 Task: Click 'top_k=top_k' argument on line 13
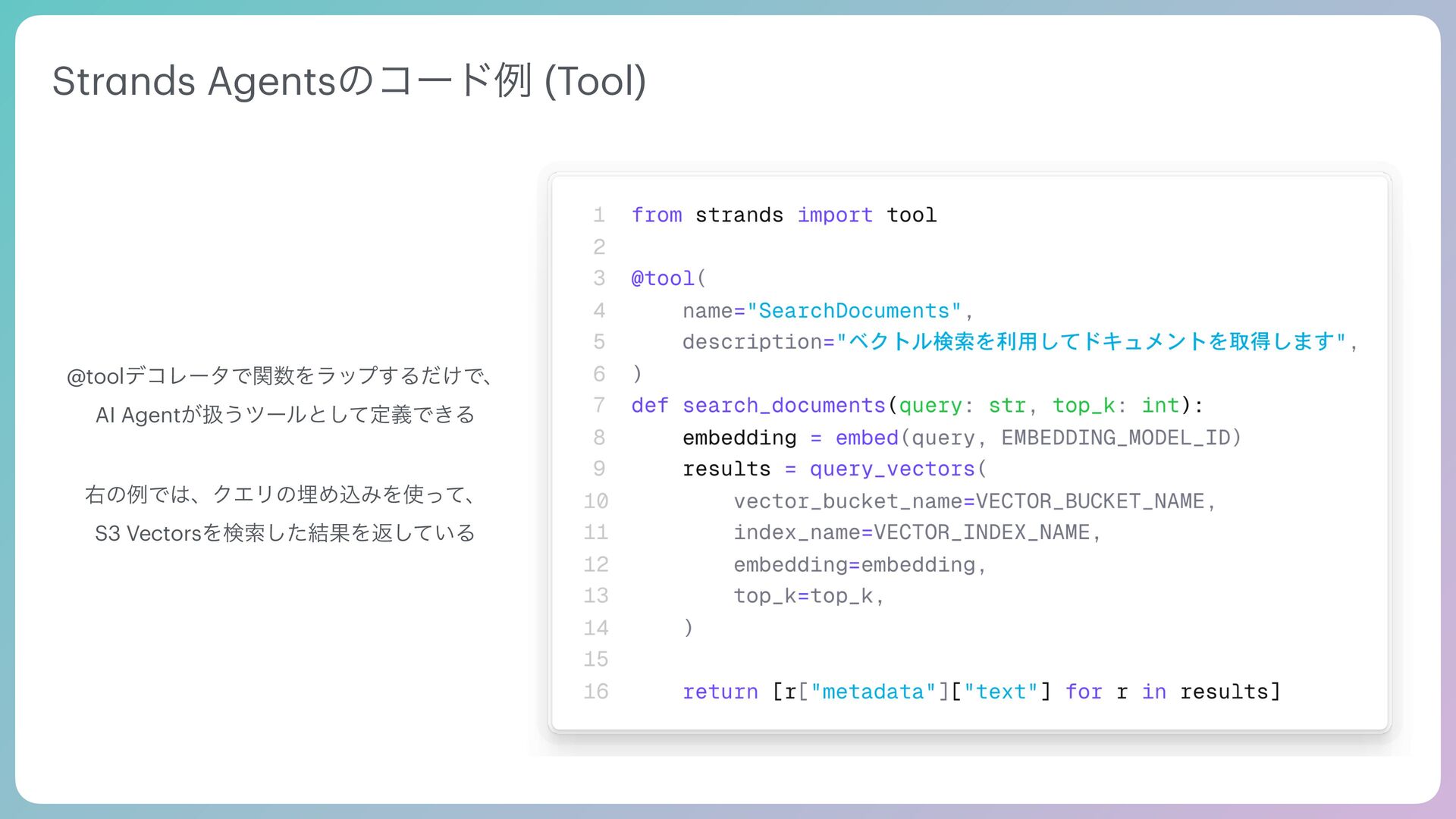point(803,596)
